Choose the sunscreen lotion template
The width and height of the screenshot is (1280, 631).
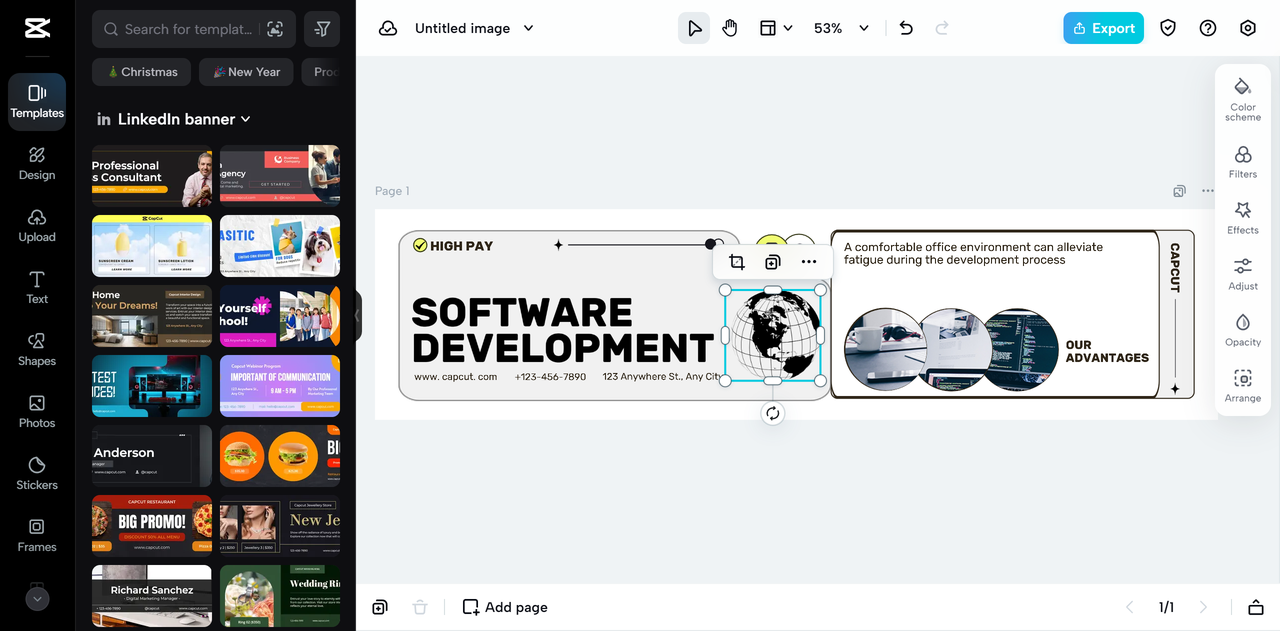point(152,246)
